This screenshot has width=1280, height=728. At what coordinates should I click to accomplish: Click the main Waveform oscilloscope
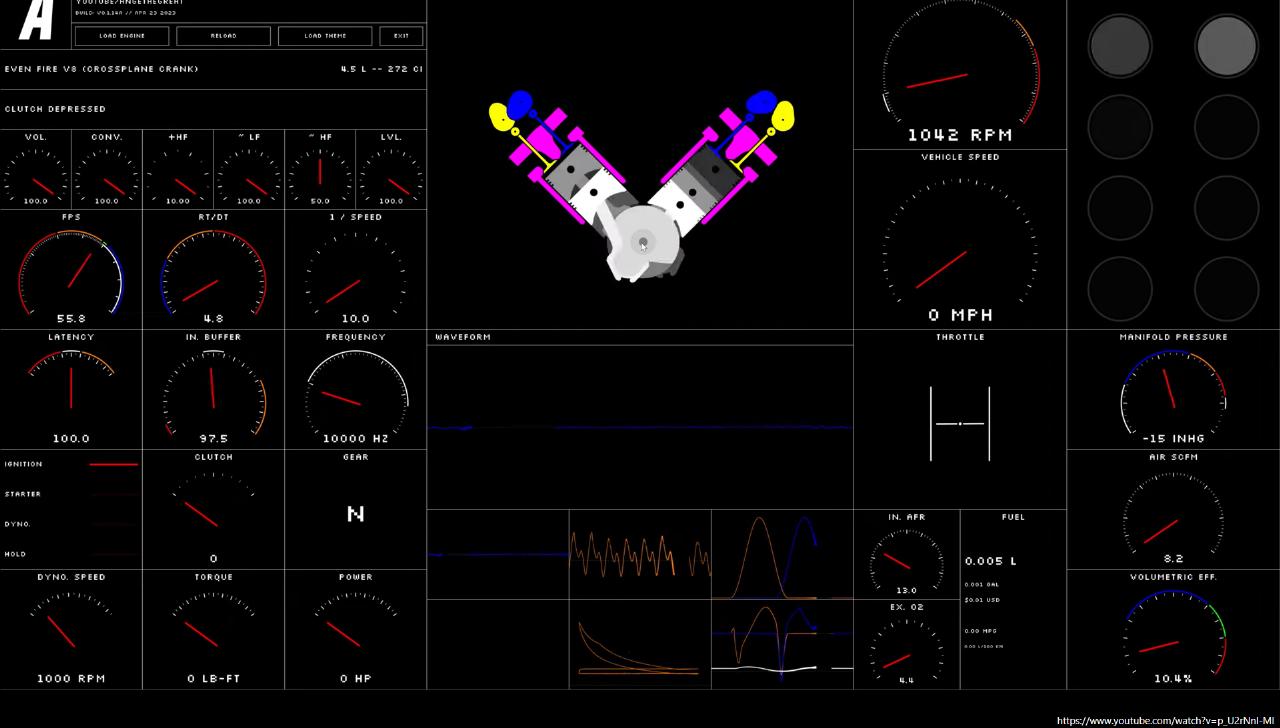click(x=640, y=427)
